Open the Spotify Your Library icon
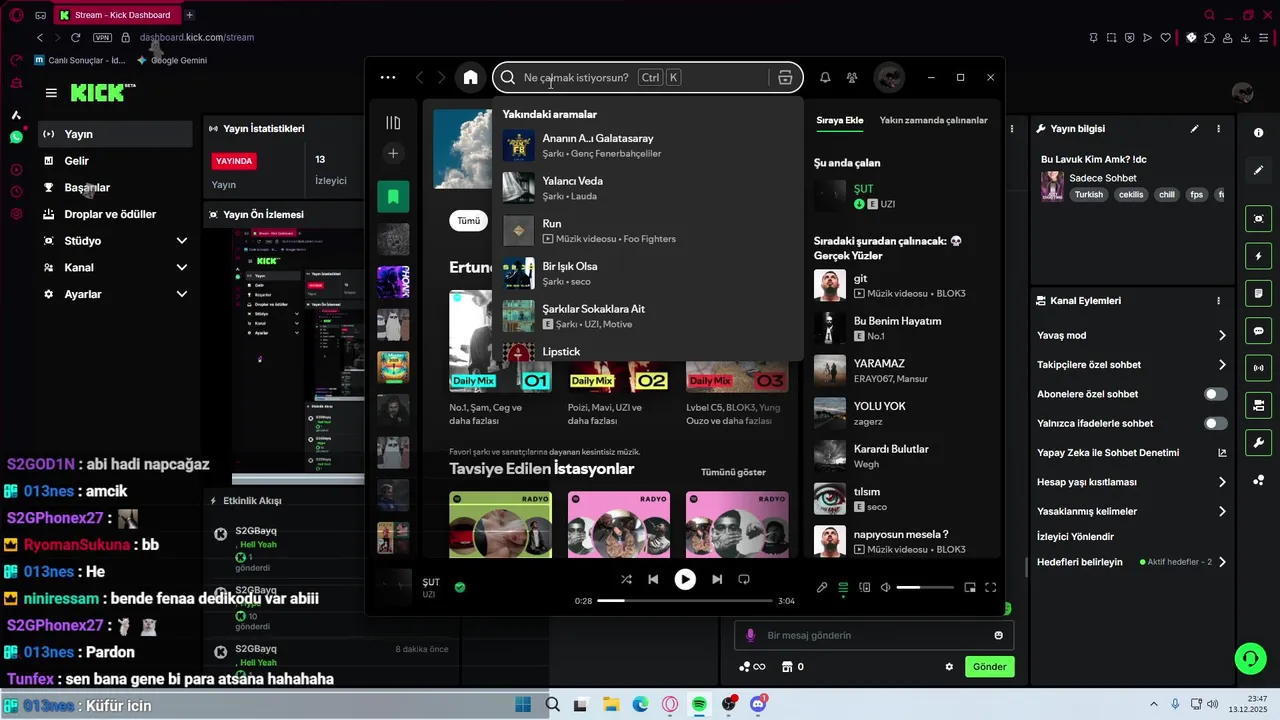Image resolution: width=1280 pixels, height=720 pixels. coord(393,123)
